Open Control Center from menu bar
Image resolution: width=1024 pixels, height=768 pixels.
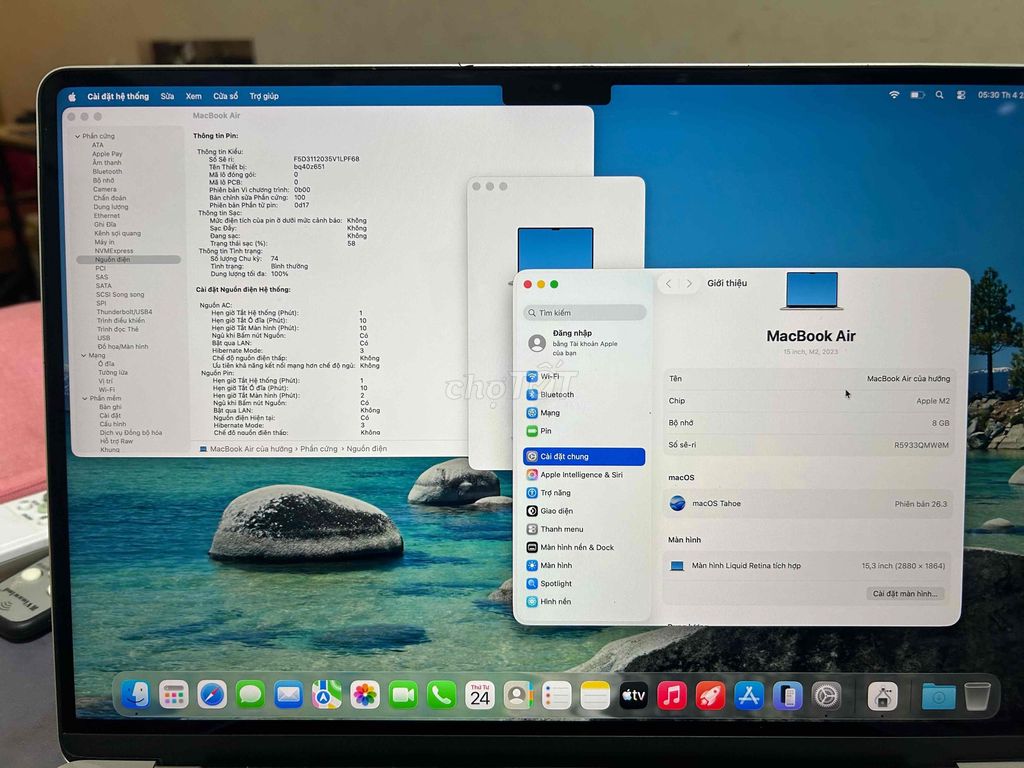tap(961, 95)
